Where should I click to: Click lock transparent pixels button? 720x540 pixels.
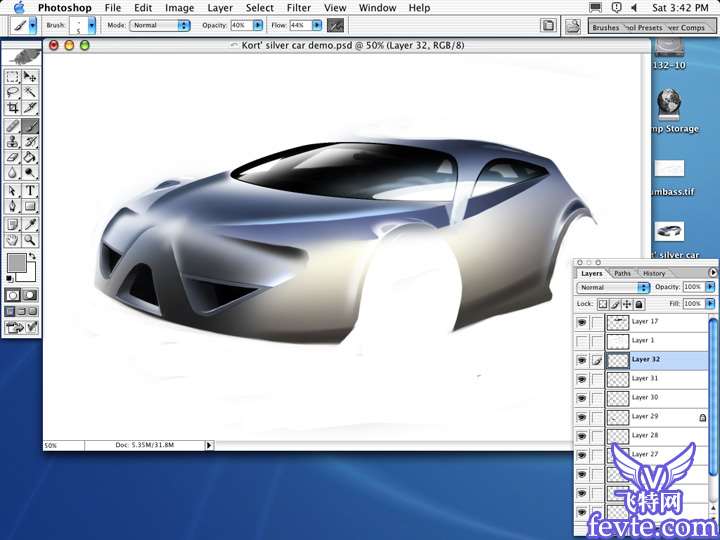tap(603, 304)
